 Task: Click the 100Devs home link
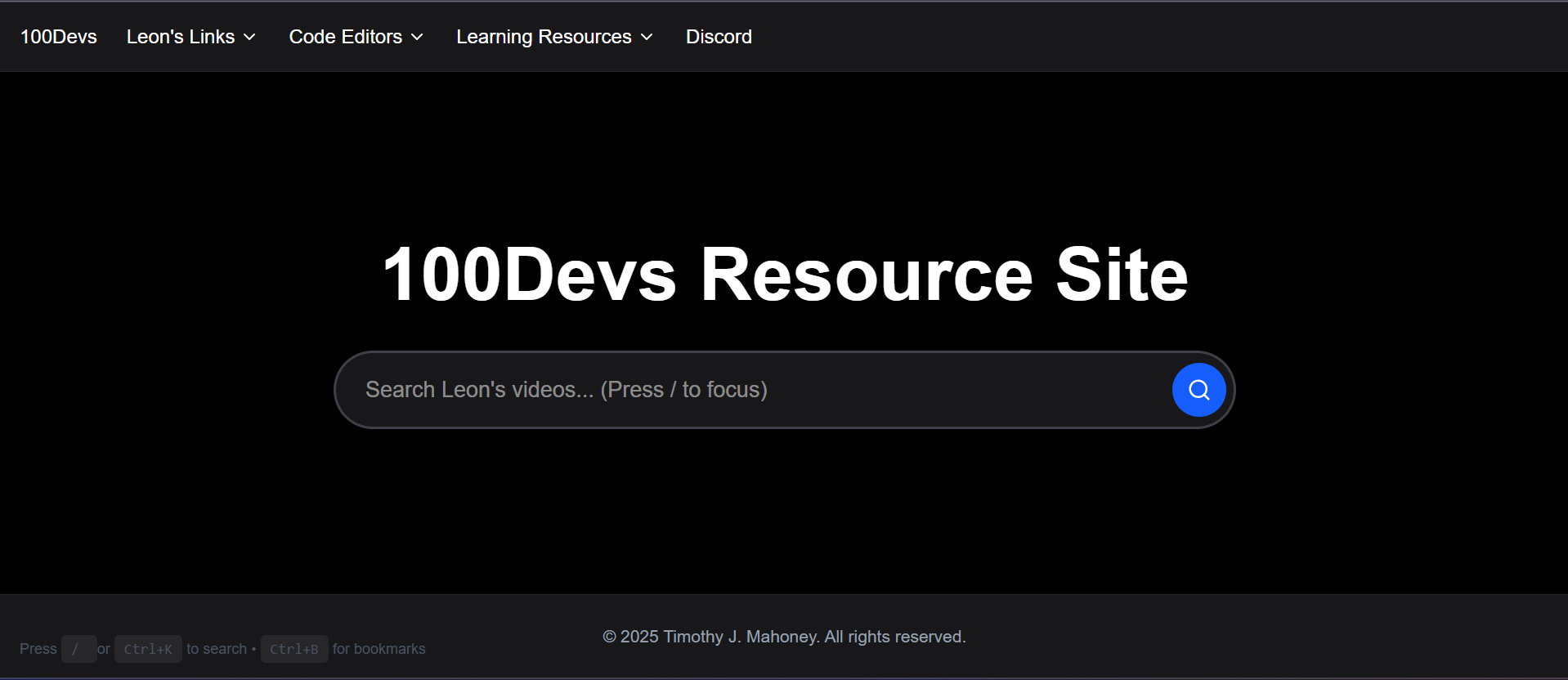click(58, 37)
